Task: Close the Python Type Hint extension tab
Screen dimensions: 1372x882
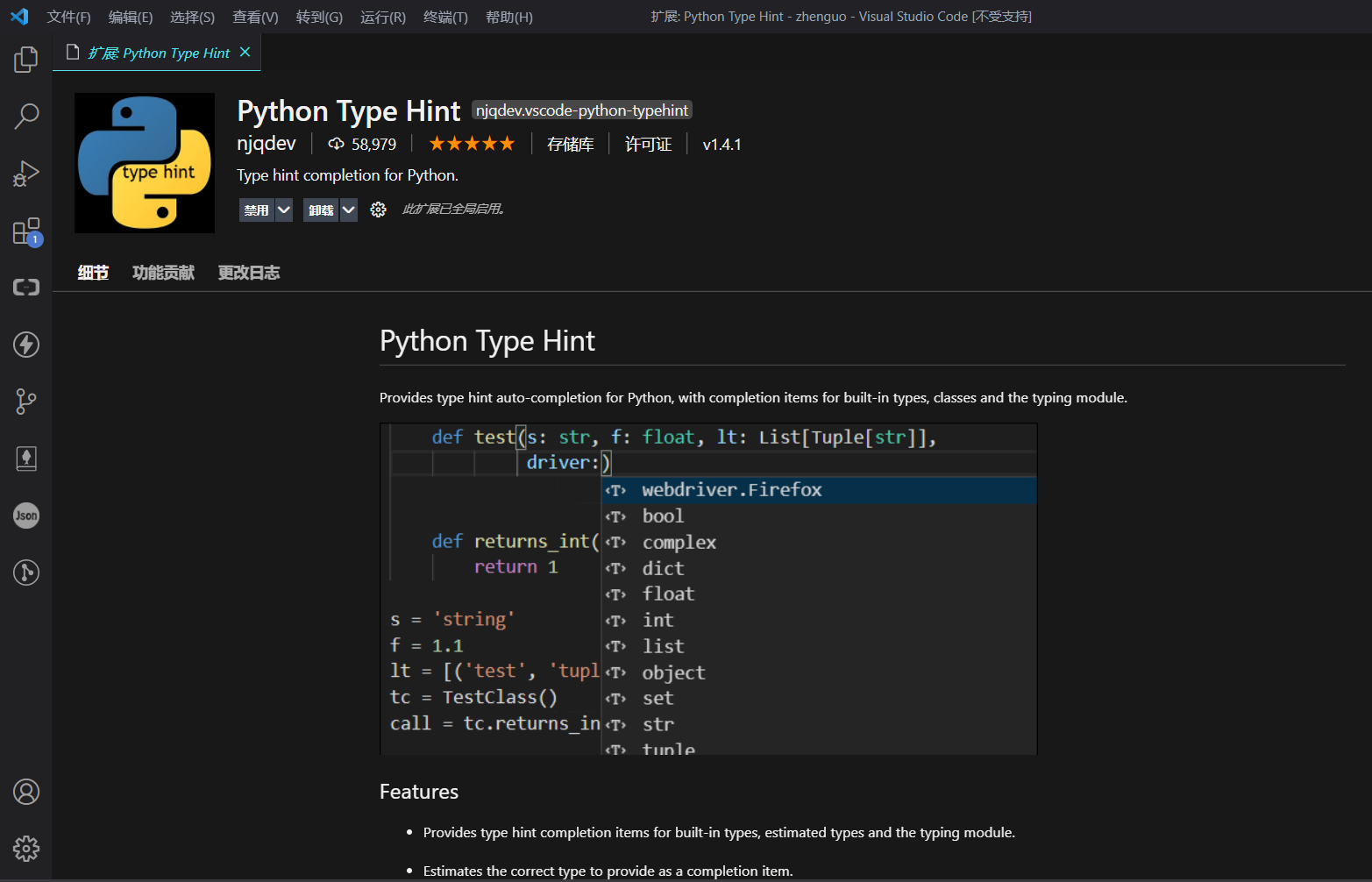Action: (245, 53)
